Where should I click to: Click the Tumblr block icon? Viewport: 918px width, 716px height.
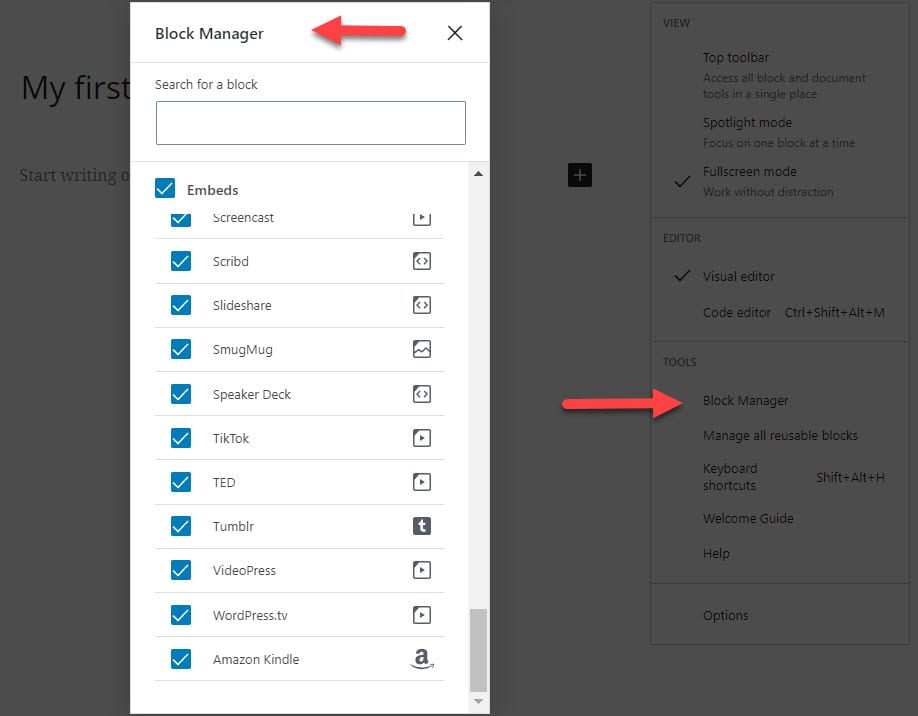pyautogui.click(x=421, y=527)
